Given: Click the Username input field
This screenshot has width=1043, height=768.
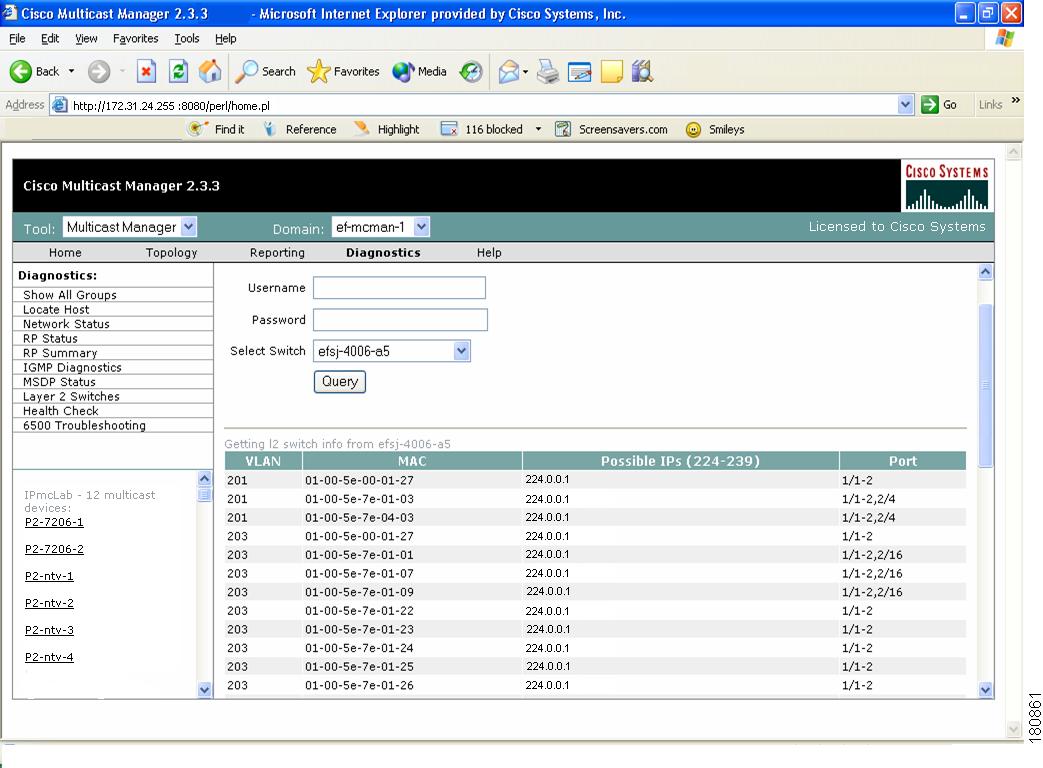Looking at the screenshot, I should coord(399,288).
